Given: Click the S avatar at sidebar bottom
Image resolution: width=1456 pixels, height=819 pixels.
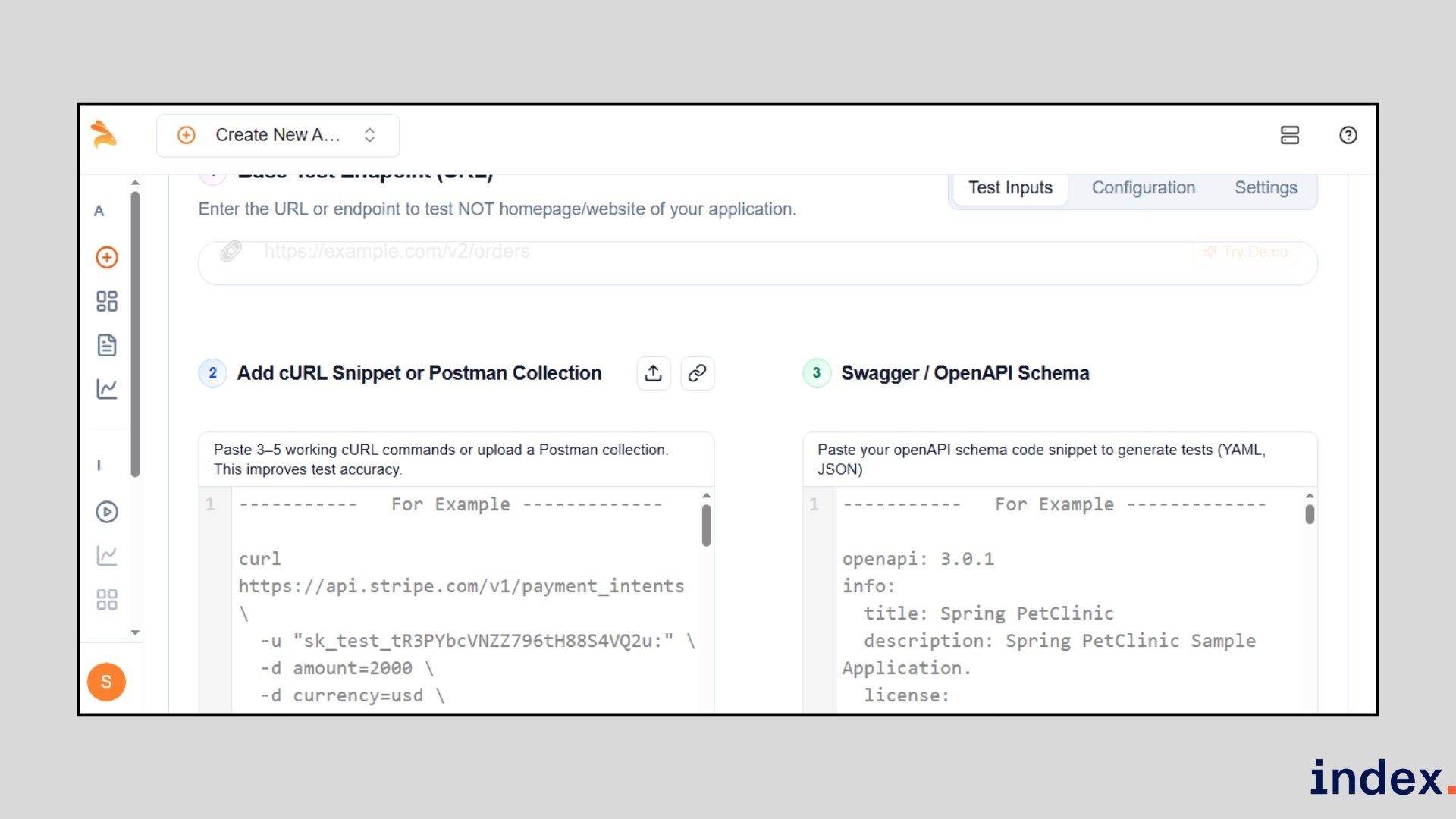Looking at the screenshot, I should (106, 682).
